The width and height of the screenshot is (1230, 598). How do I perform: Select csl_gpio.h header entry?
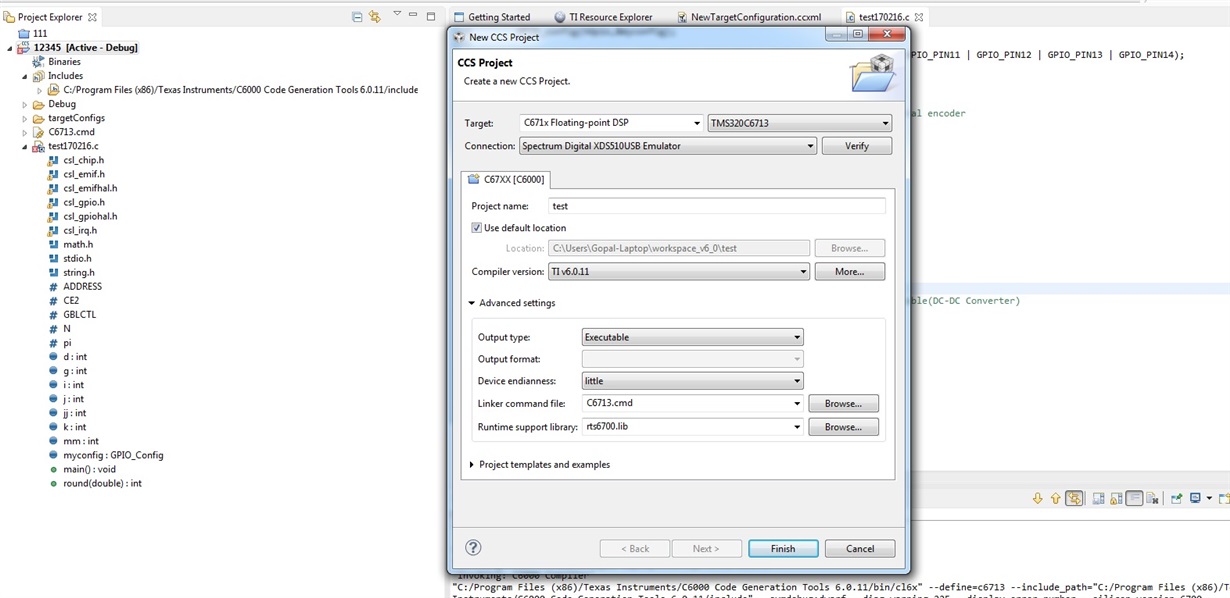[x=84, y=202]
